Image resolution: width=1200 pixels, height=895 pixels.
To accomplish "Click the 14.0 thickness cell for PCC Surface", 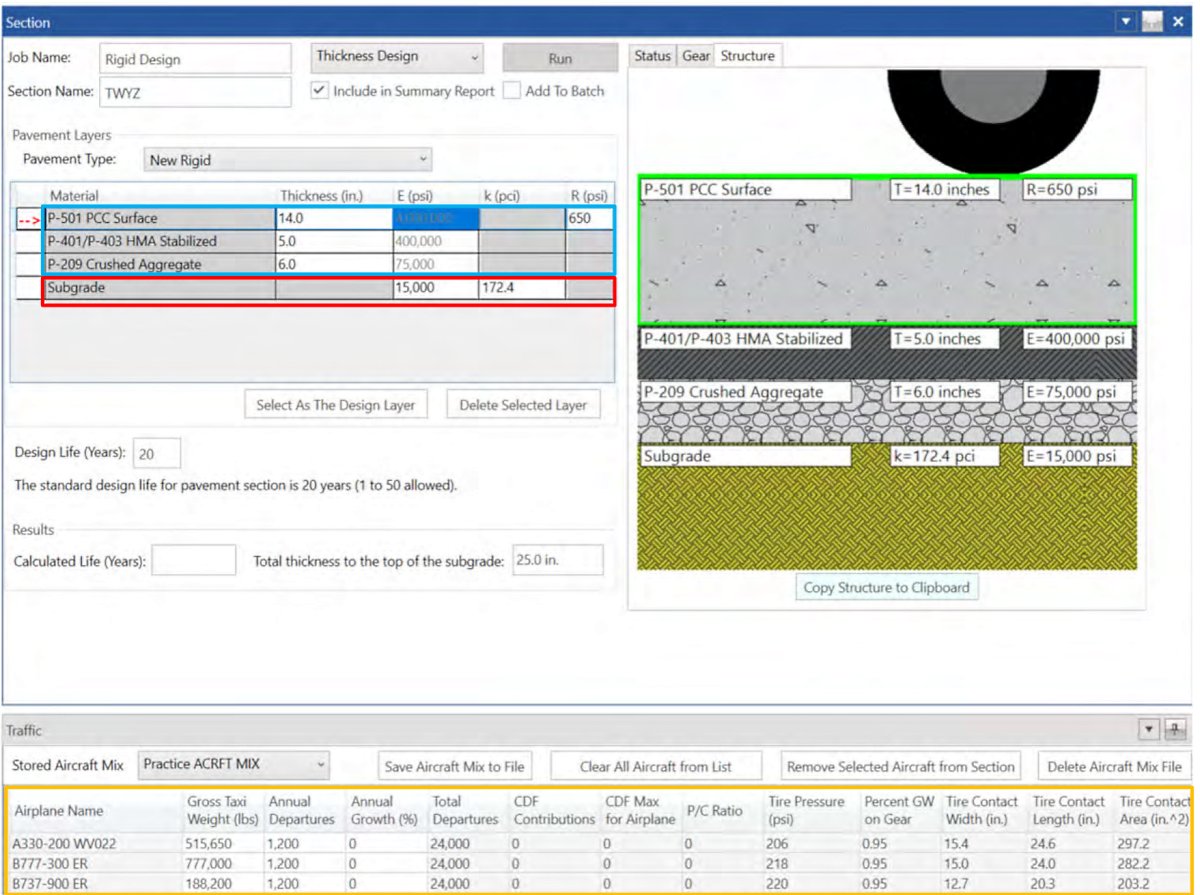I will click(334, 218).
